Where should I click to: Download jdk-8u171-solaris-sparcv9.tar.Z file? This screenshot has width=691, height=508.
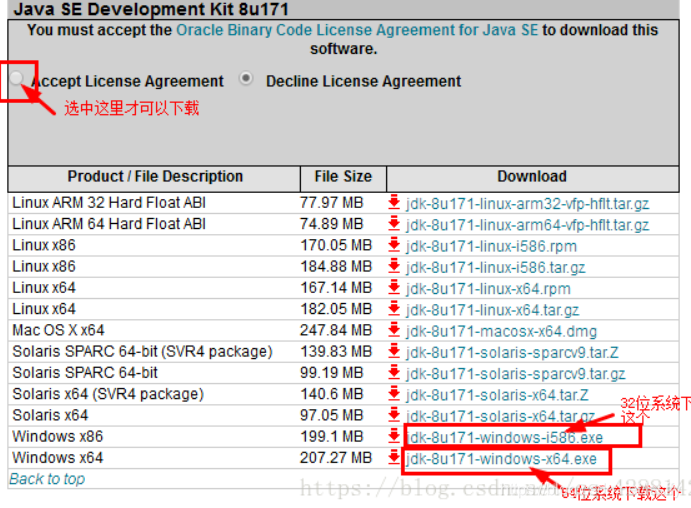click(x=512, y=352)
